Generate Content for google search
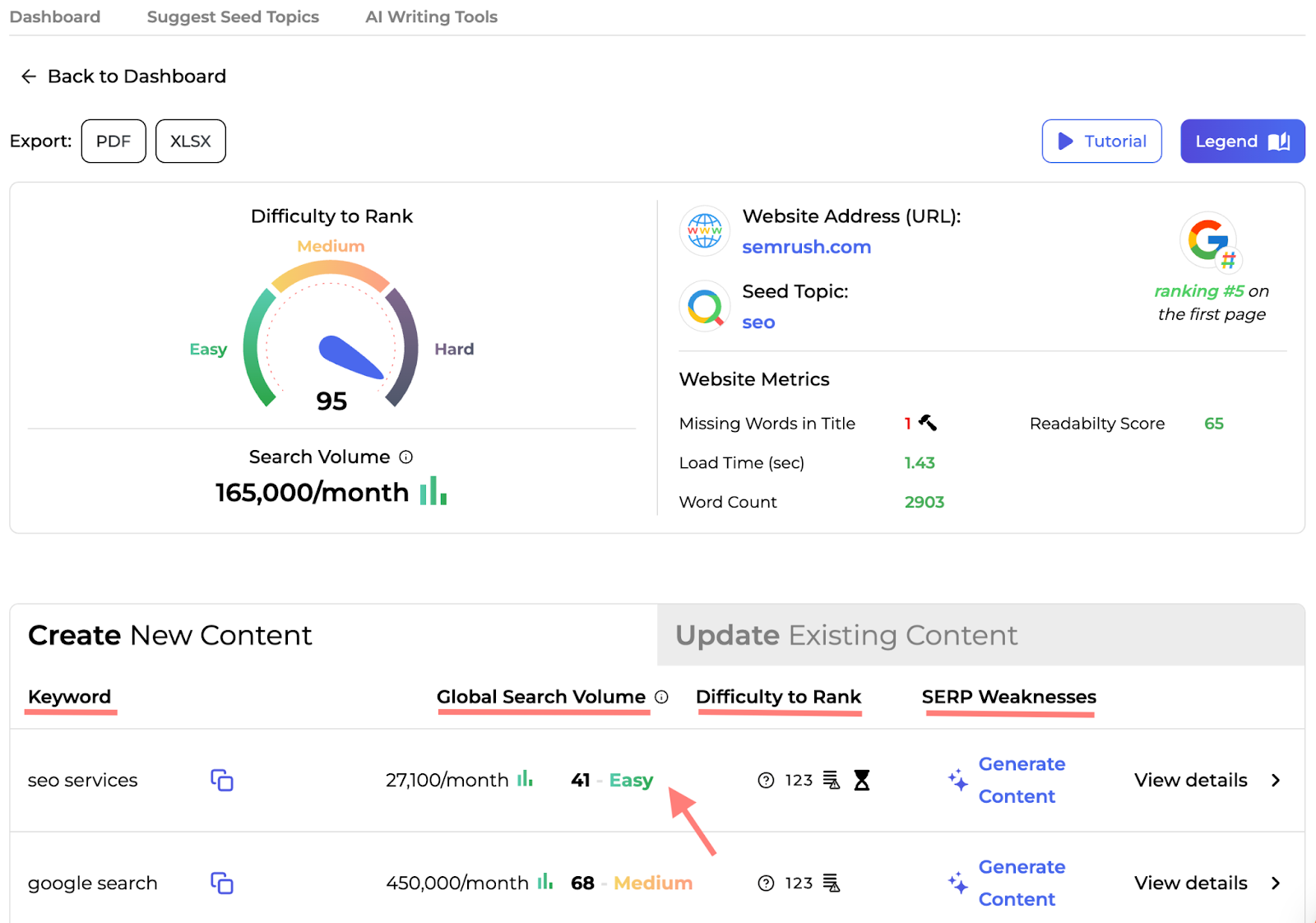The height and width of the screenshot is (923, 1316). tap(1022, 884)
